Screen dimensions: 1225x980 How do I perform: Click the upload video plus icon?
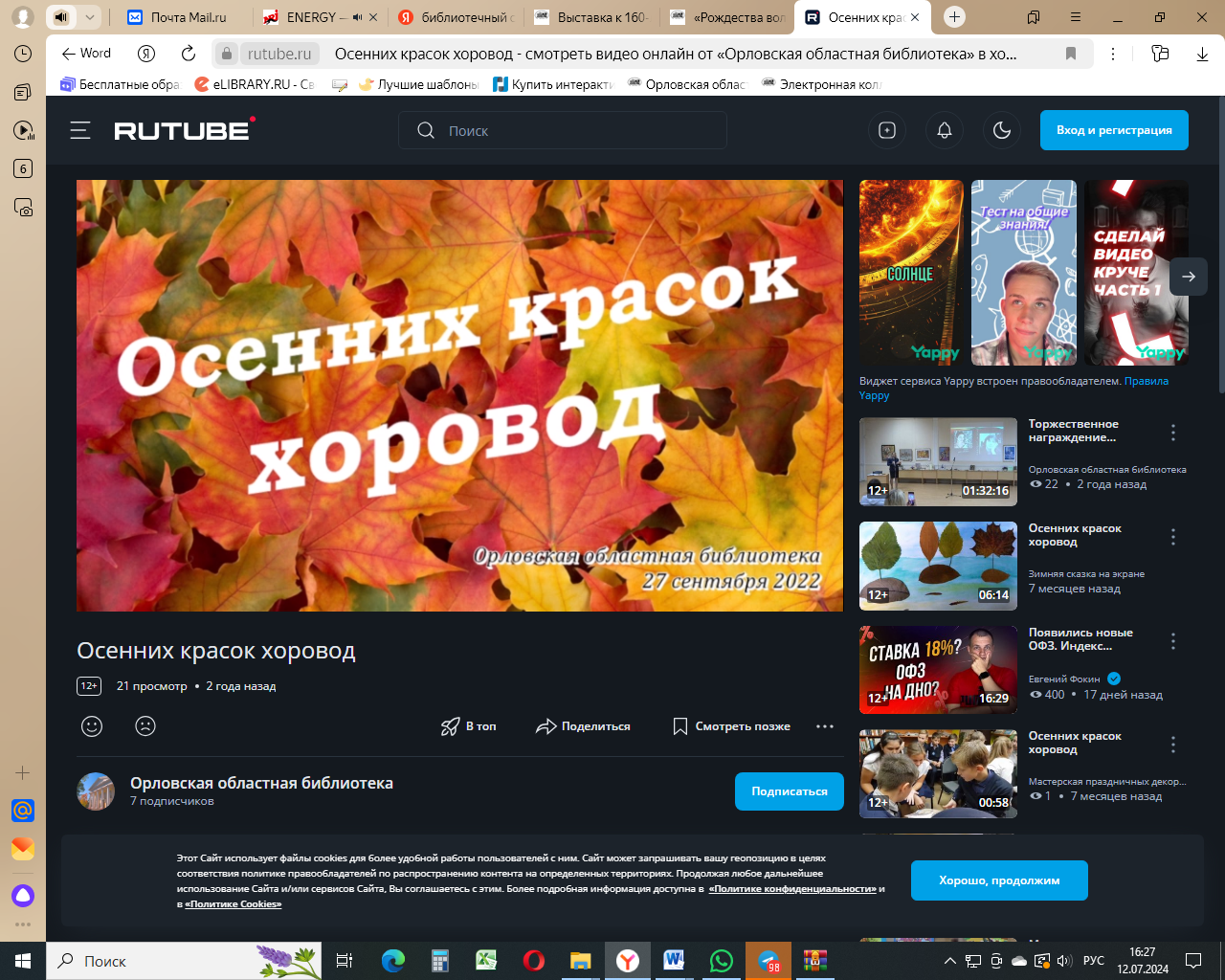[887, 130]
